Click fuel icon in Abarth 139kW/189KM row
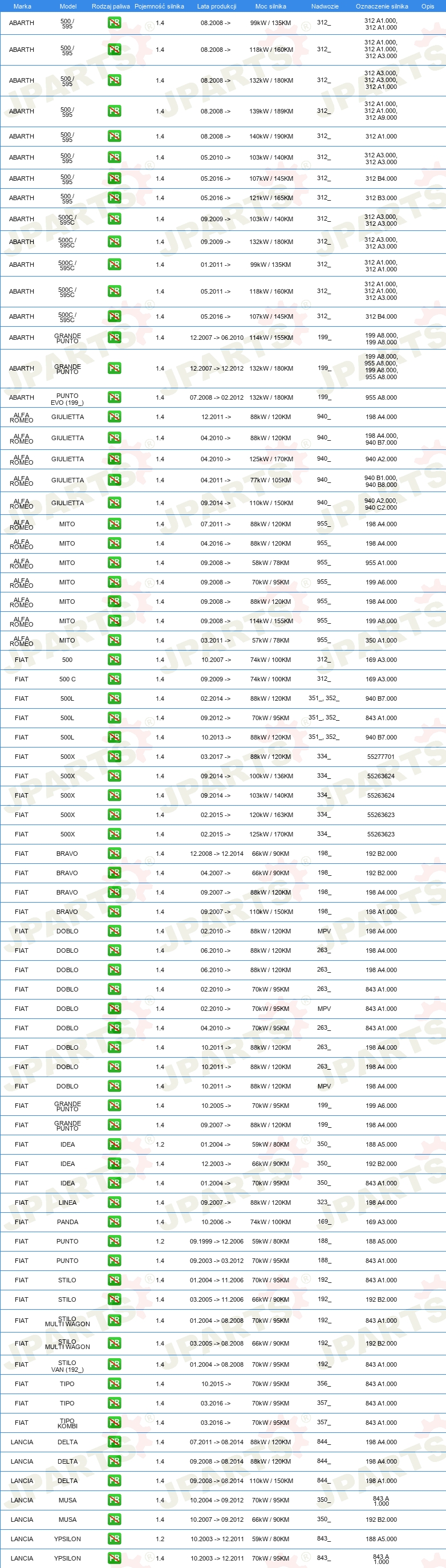This screenshot has width=446, height=1568. pyautogui.click(x=115, y=111)
